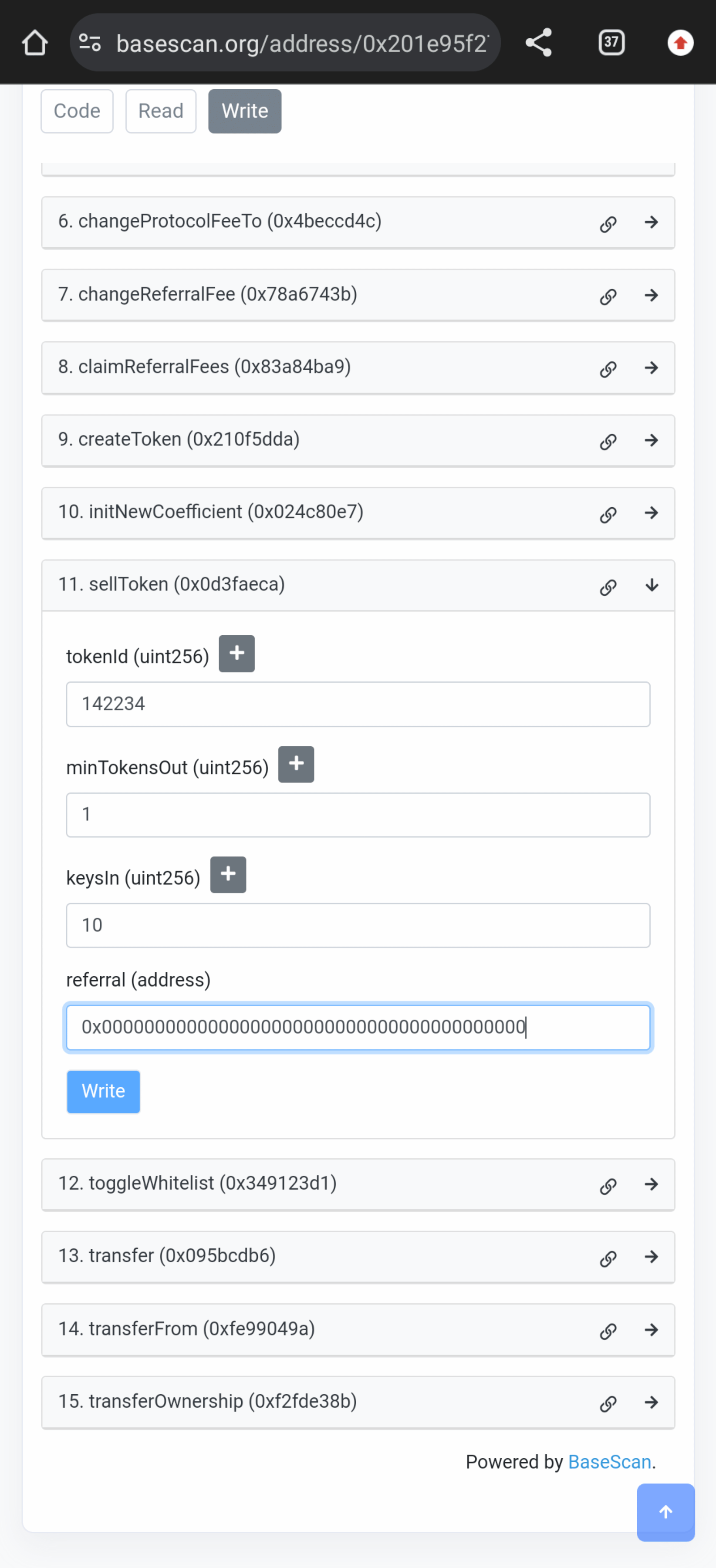Expand the changeReferralFee method arrow
This screenshot has height=1568, width=716.
[x=652, y=295]
